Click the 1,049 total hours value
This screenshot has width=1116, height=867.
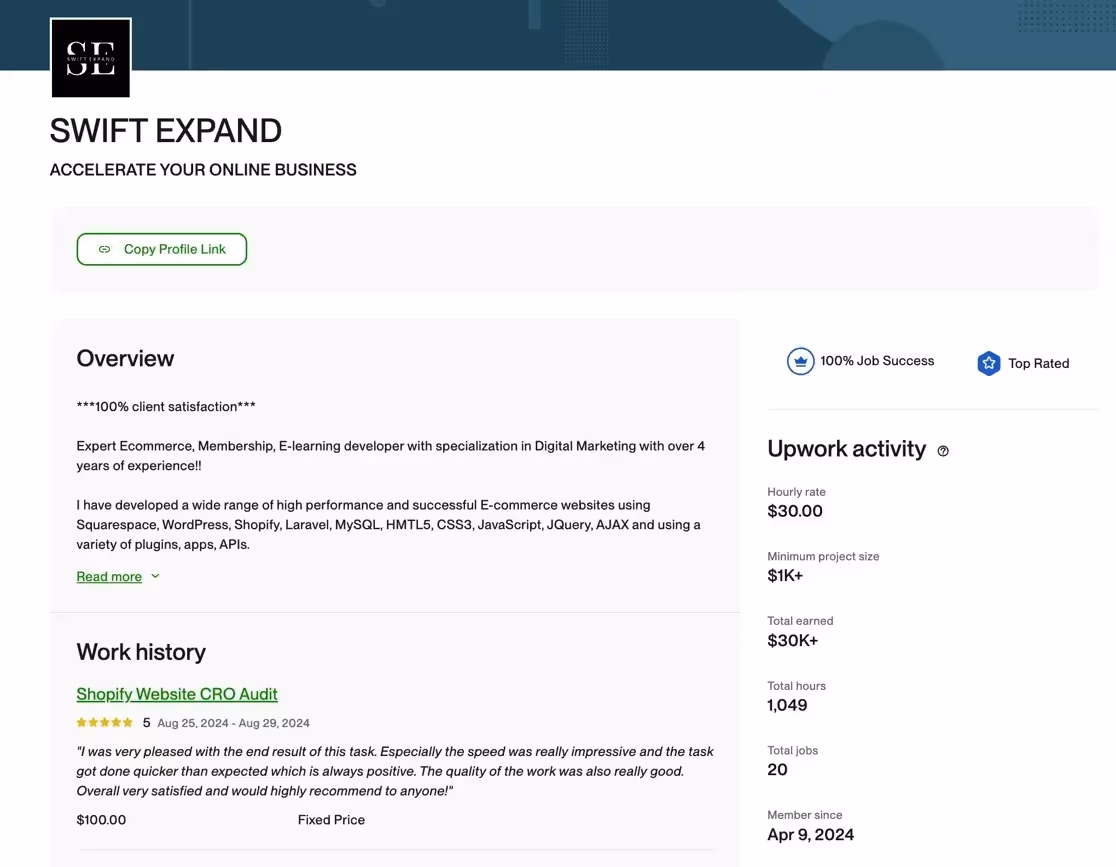coord(787,705)
